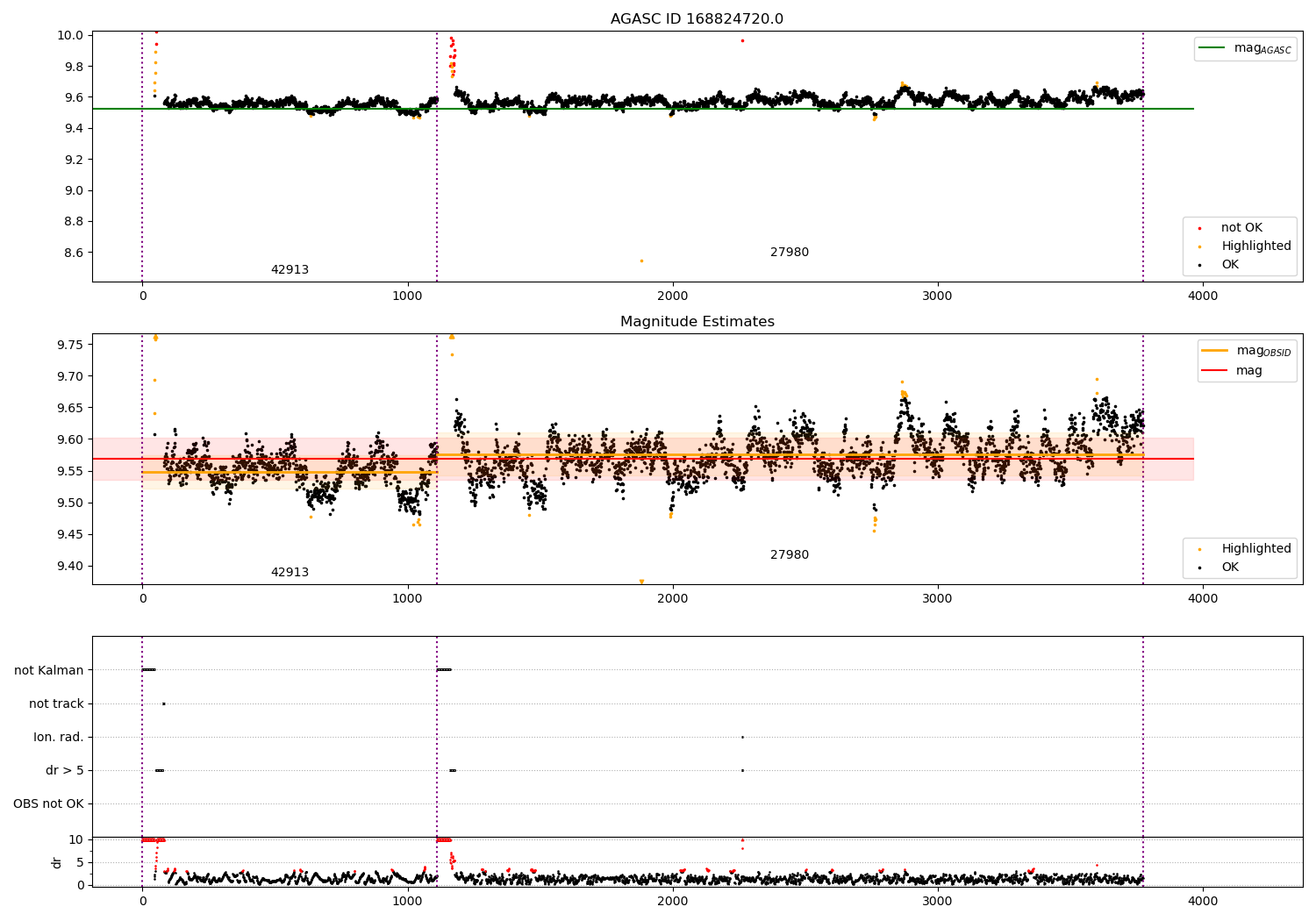Click the "not OK" legend entry
This screenshot has height=921, width=1316.
coord(1241,228)
